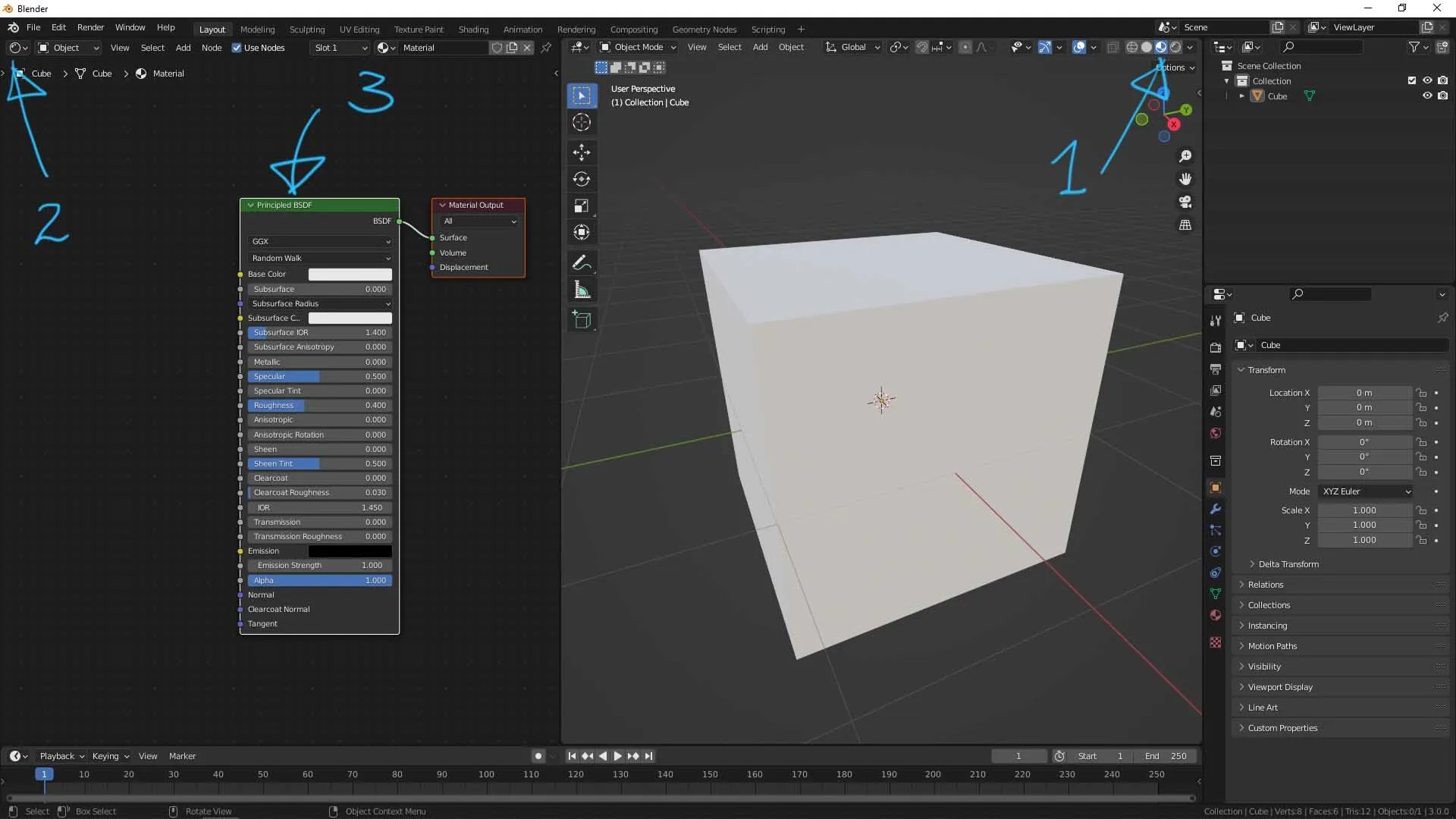Jump to the last frame
This screenshot has width=1456, height=819.
pyautogui.click(x=649, y=756)
